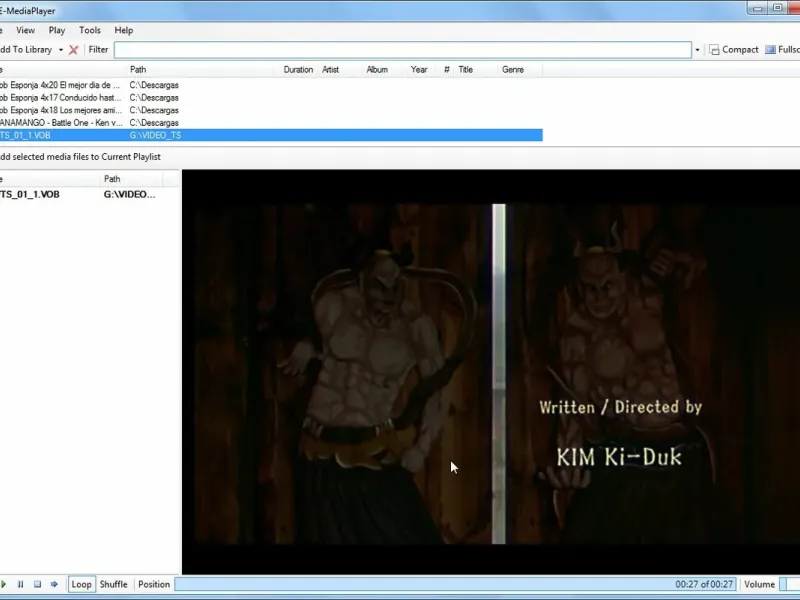This screenshot has height=600, width=800.
Task: Click the Position seek bar
Action: [x=456, y=584]
